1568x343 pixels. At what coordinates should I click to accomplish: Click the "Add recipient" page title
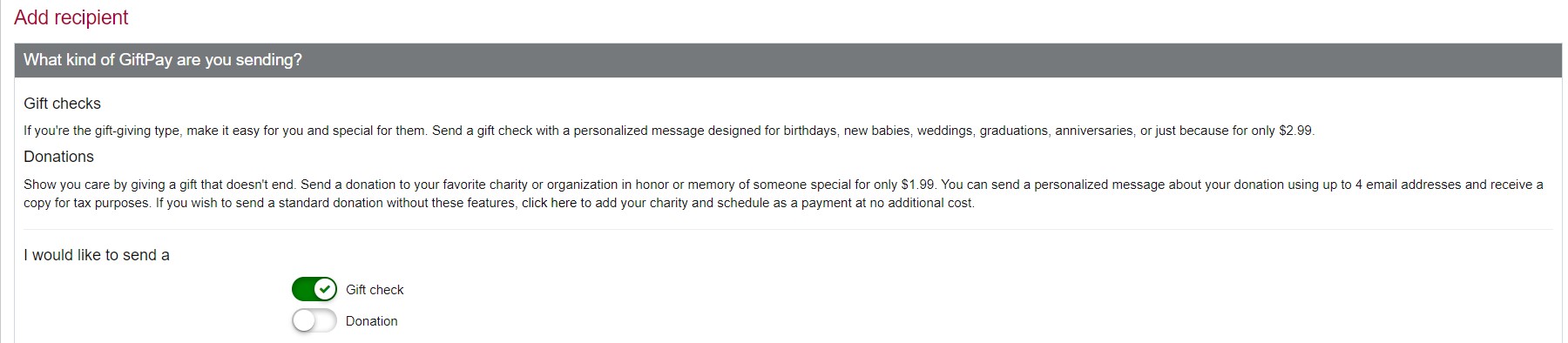pyautogui.click(x=71, y=17)
